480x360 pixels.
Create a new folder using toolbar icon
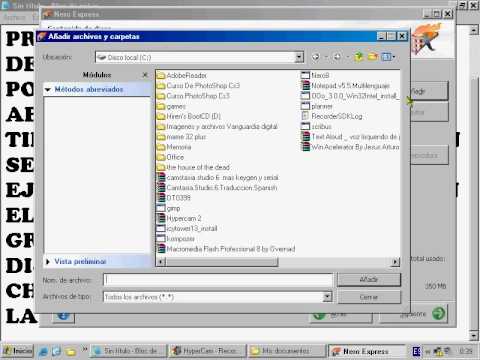coord(373,57)
